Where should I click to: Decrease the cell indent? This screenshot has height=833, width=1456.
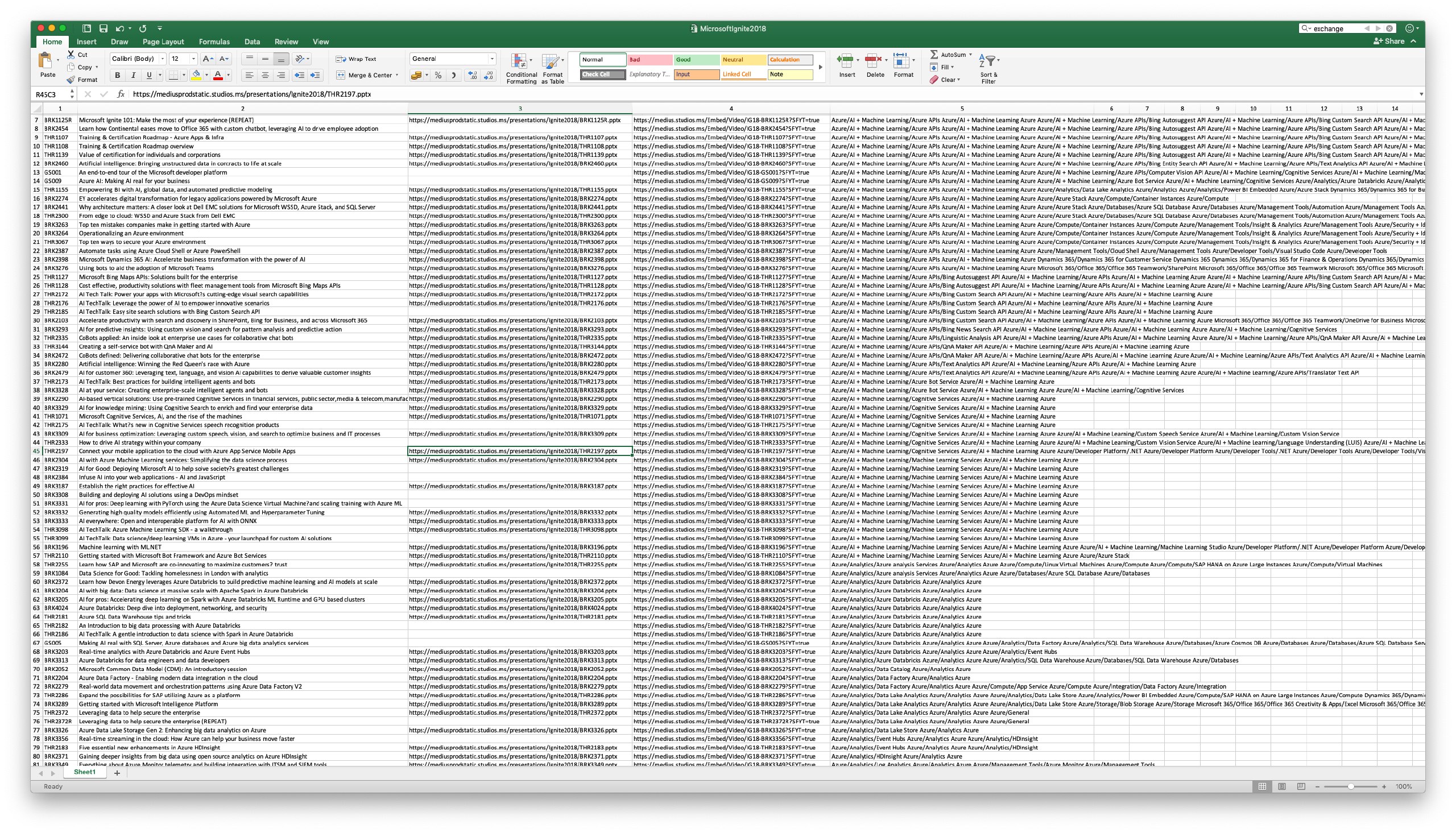click(299, 75)
